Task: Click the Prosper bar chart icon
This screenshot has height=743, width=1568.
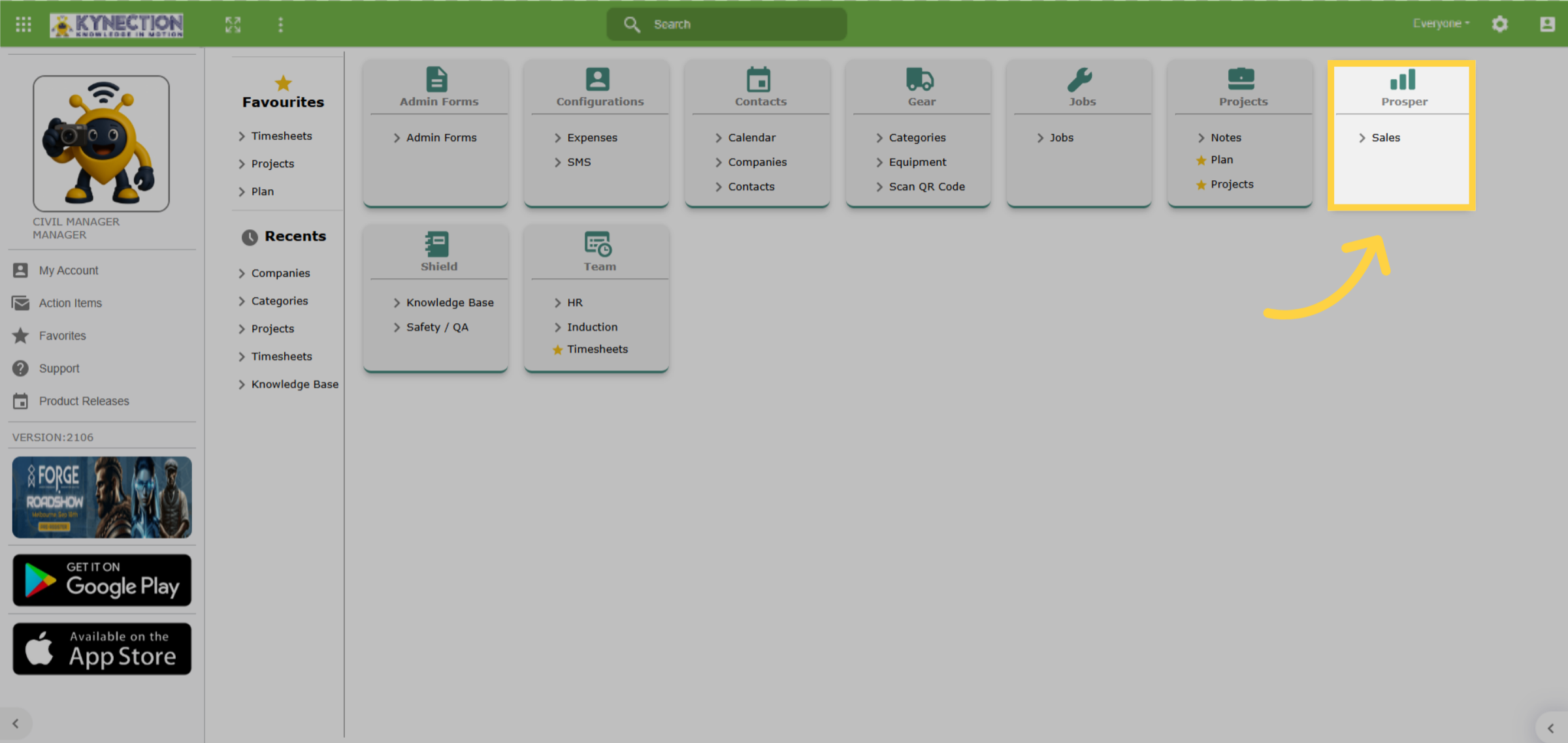Action: (1403, 80)
